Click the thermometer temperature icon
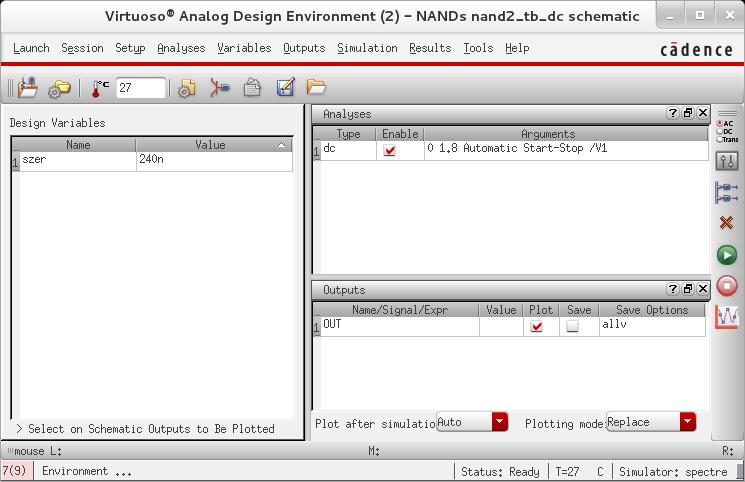 [x=99, y=88]
